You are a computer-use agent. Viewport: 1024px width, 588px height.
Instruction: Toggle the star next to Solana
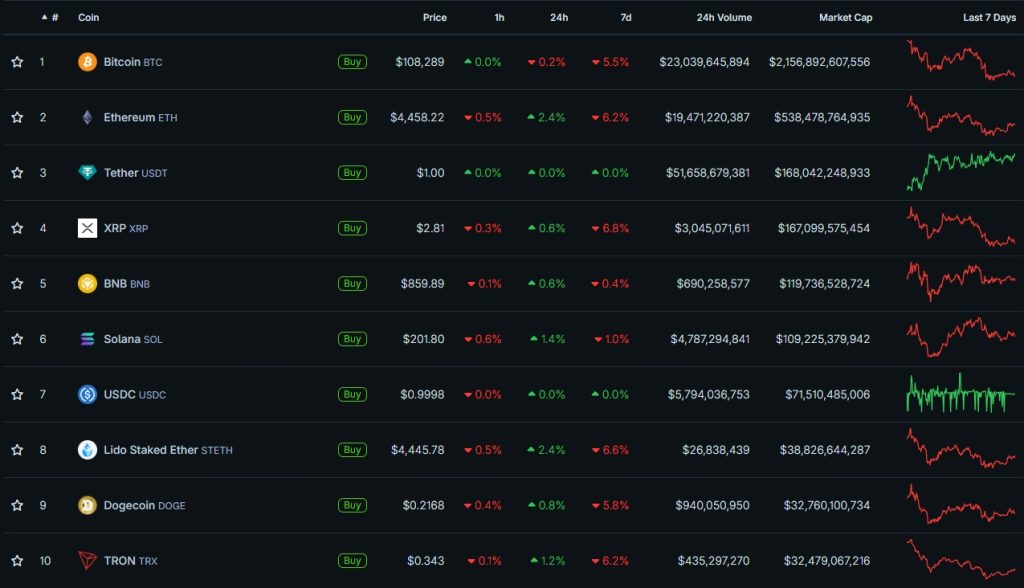click(17, 339)
